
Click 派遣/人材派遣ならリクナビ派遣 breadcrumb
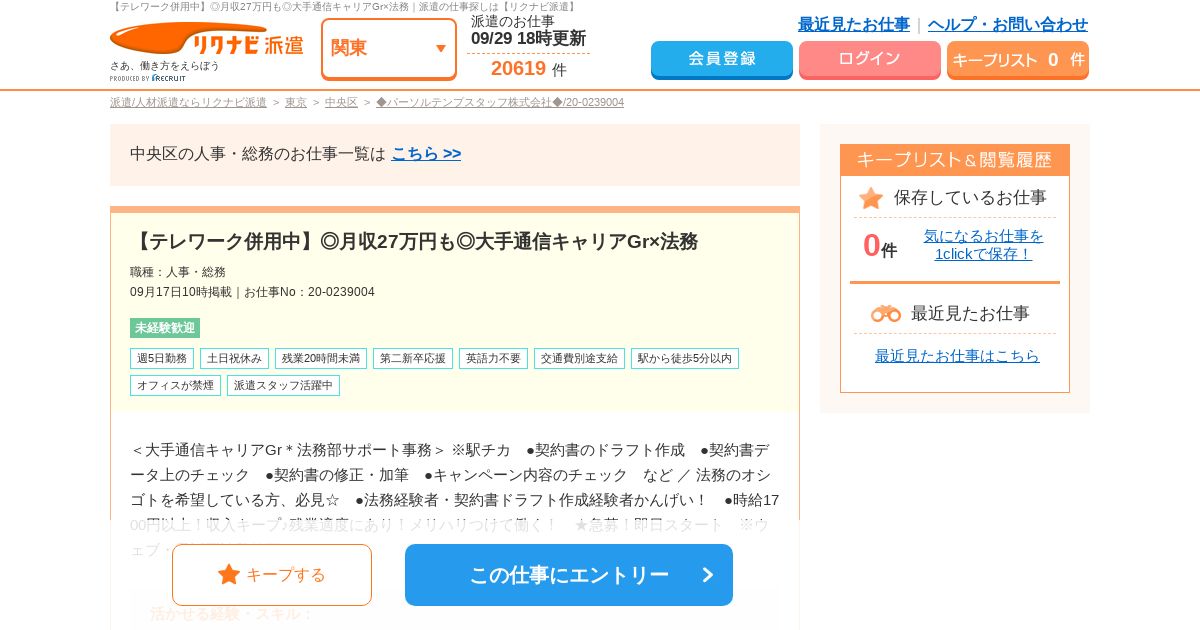point(188,102)
